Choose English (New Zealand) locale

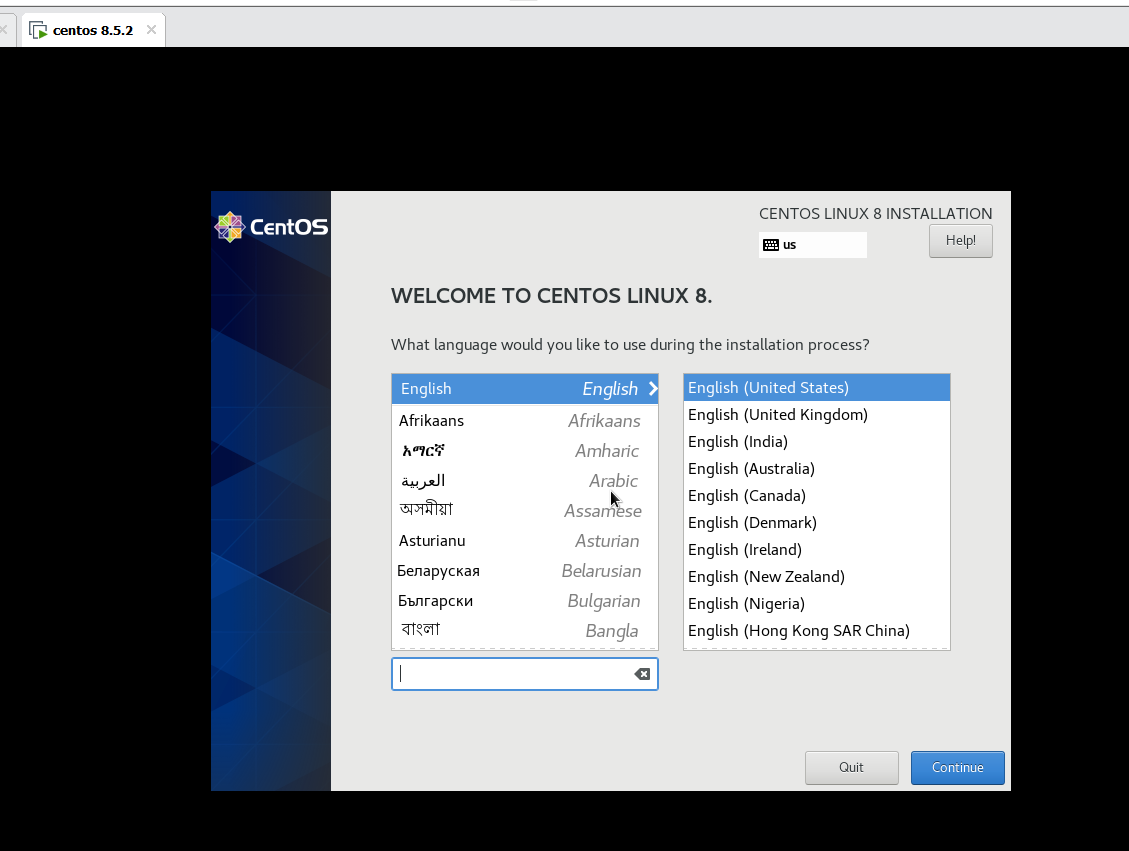817,577
